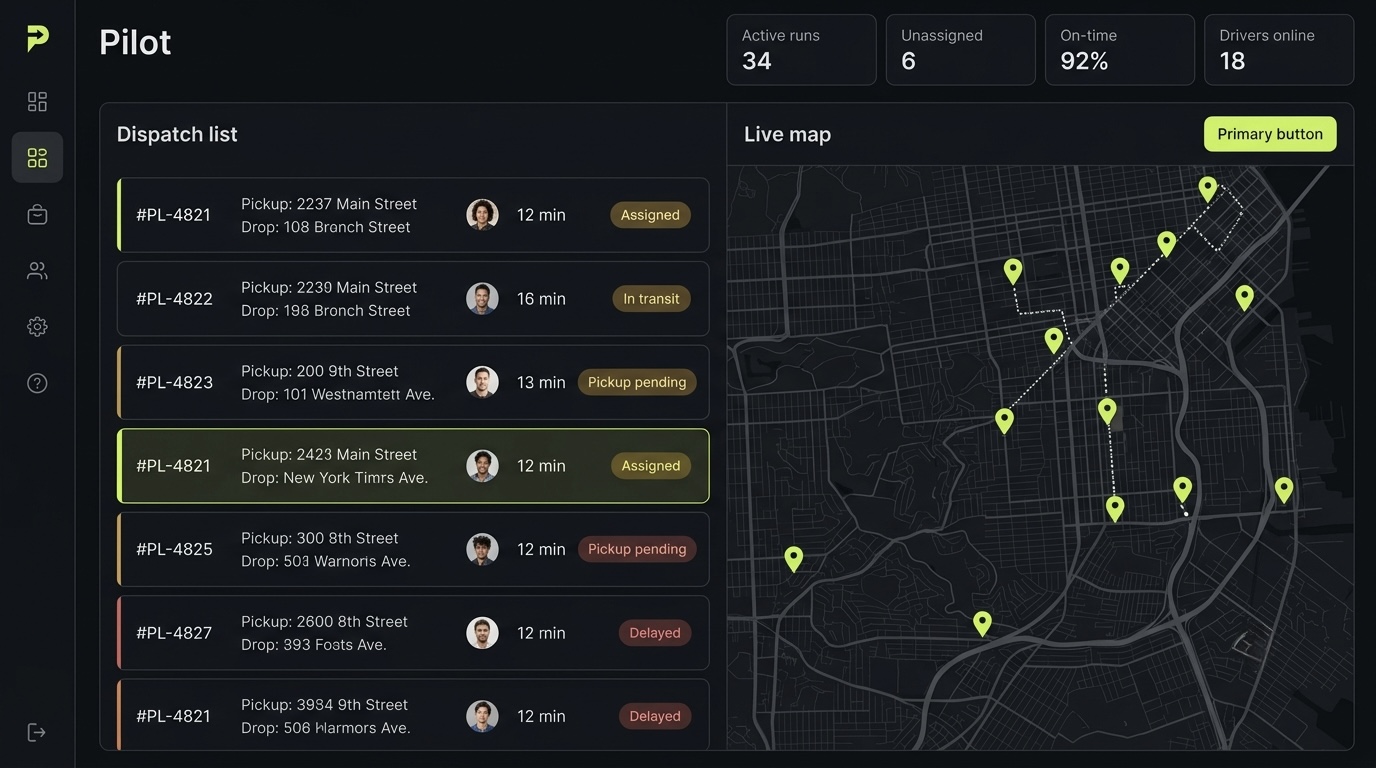Screen dimensions: 1376x768
Task: Click the Pickup: 300 8th Street address
Action: click(320, 538)
